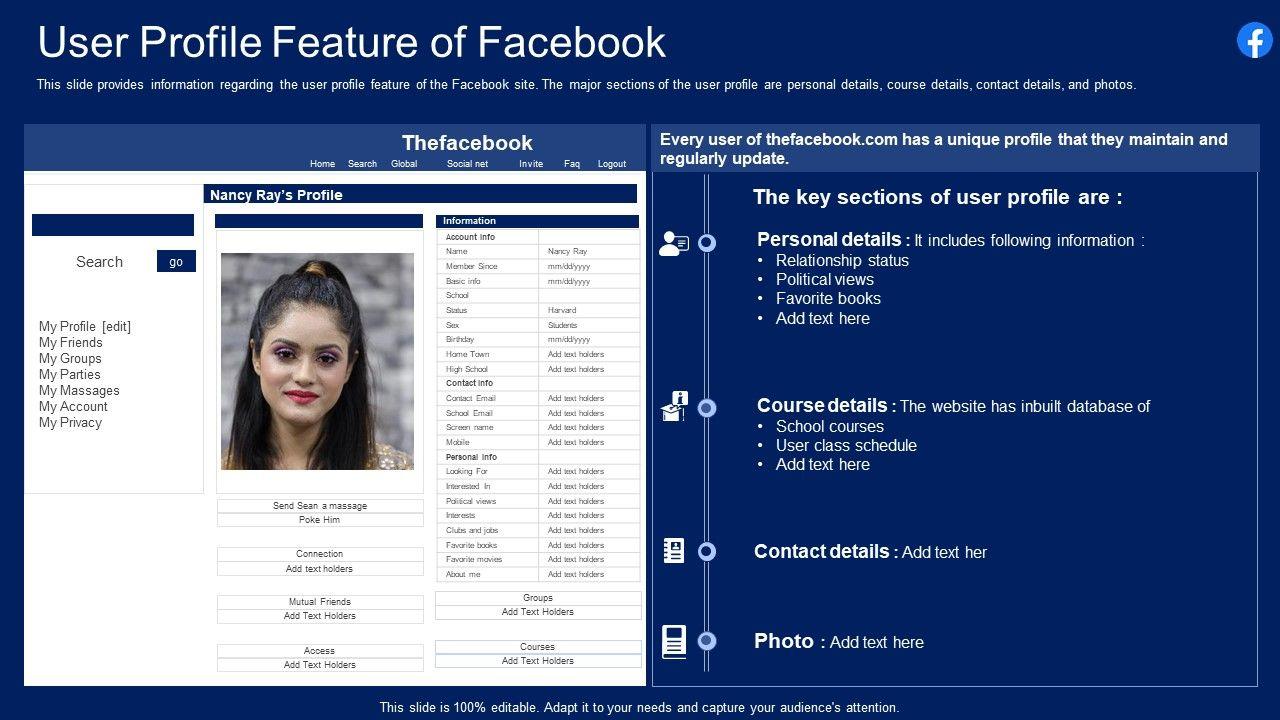Select the Personal info section row
The width and height of the screenshot is (1280, 720).
click(x=538, y=457)
